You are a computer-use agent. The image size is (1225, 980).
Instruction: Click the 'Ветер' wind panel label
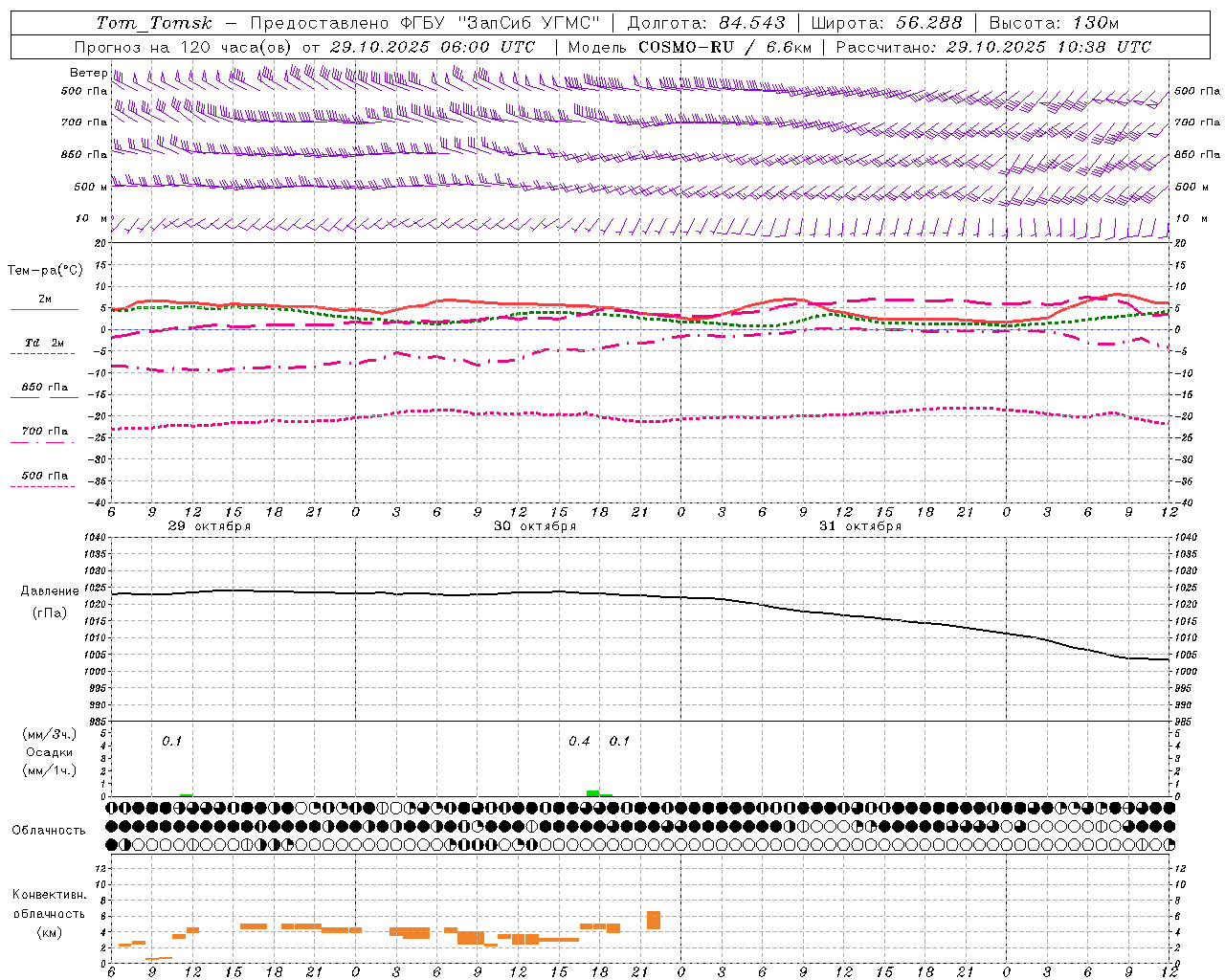[x=88, y=73]
